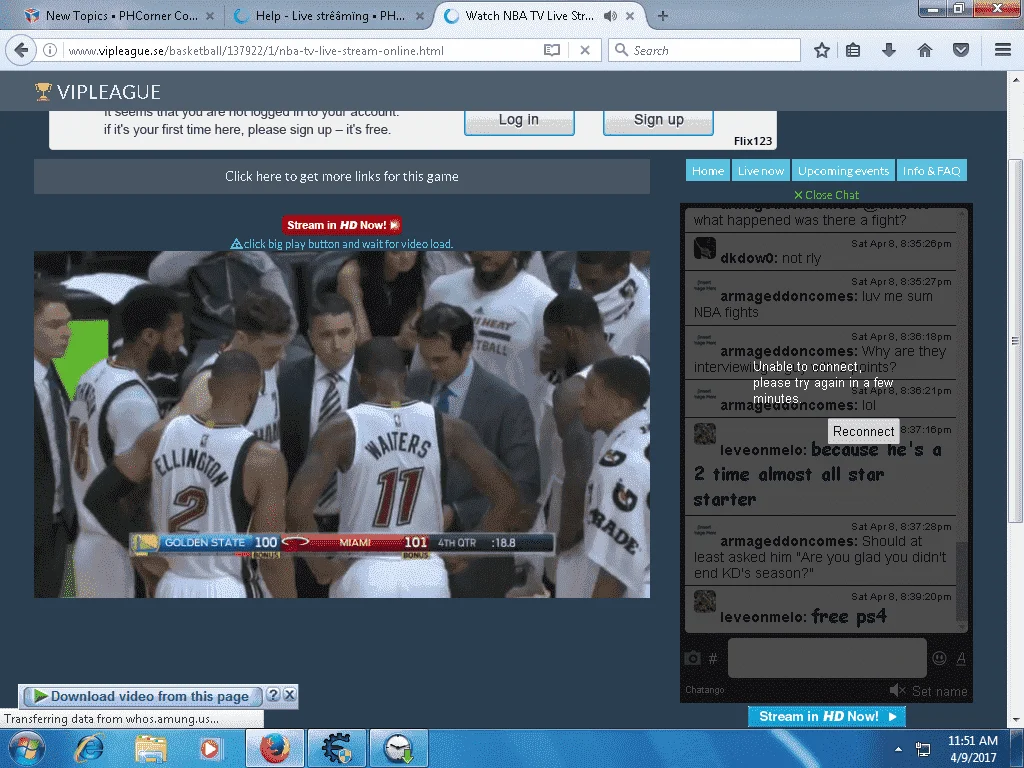Click Set name in the chat
The image size is (1024, 768).
(939, 691)
